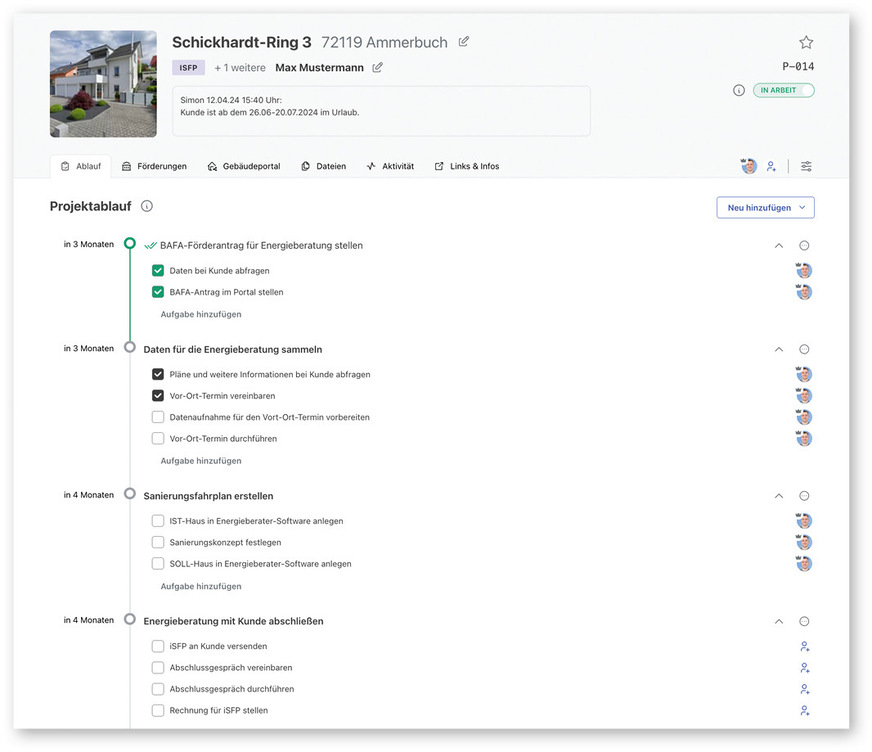The image size is (872, 752).
Task: Star the Schickhardt-Ring 3 project
Action: (x=806, y=42)
